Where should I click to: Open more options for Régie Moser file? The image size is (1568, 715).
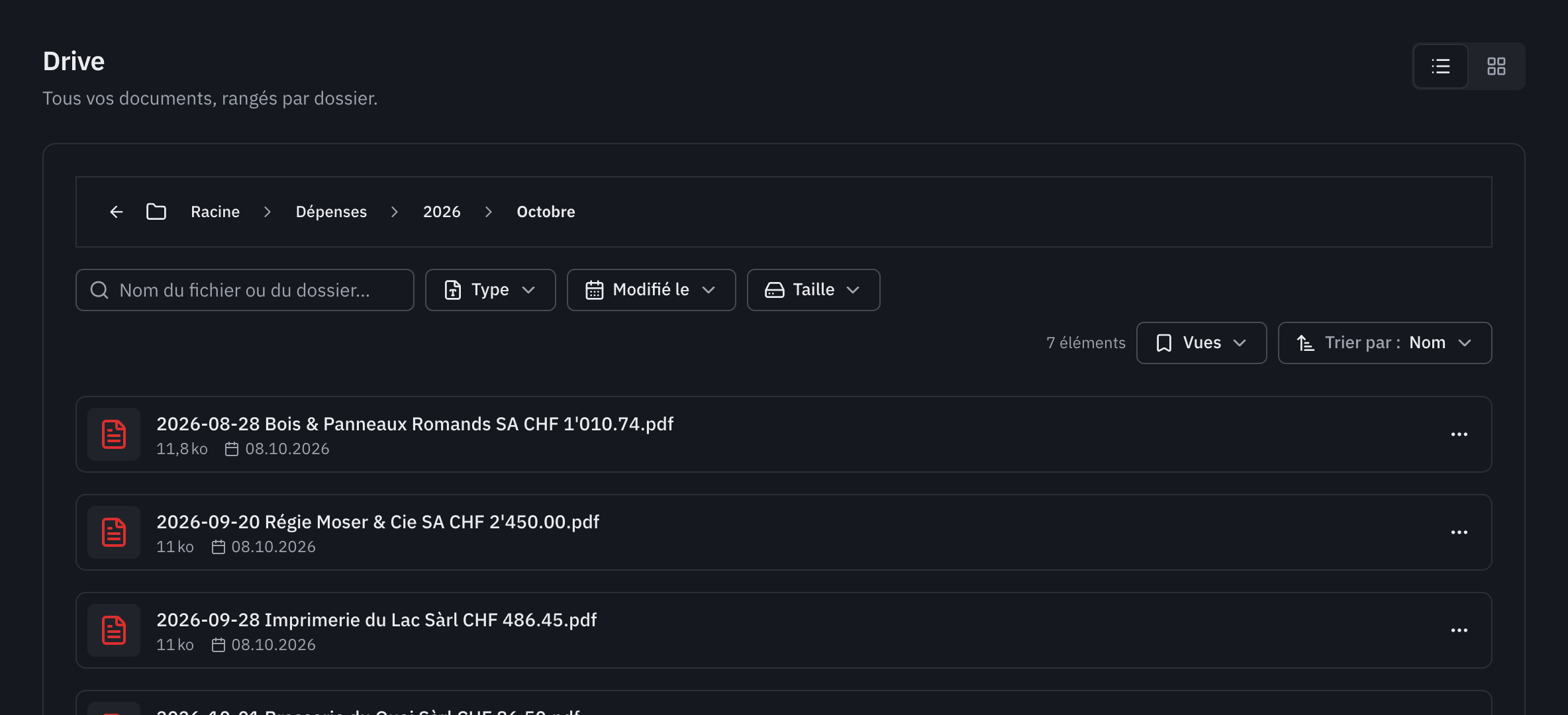[x=1459, y=532]
